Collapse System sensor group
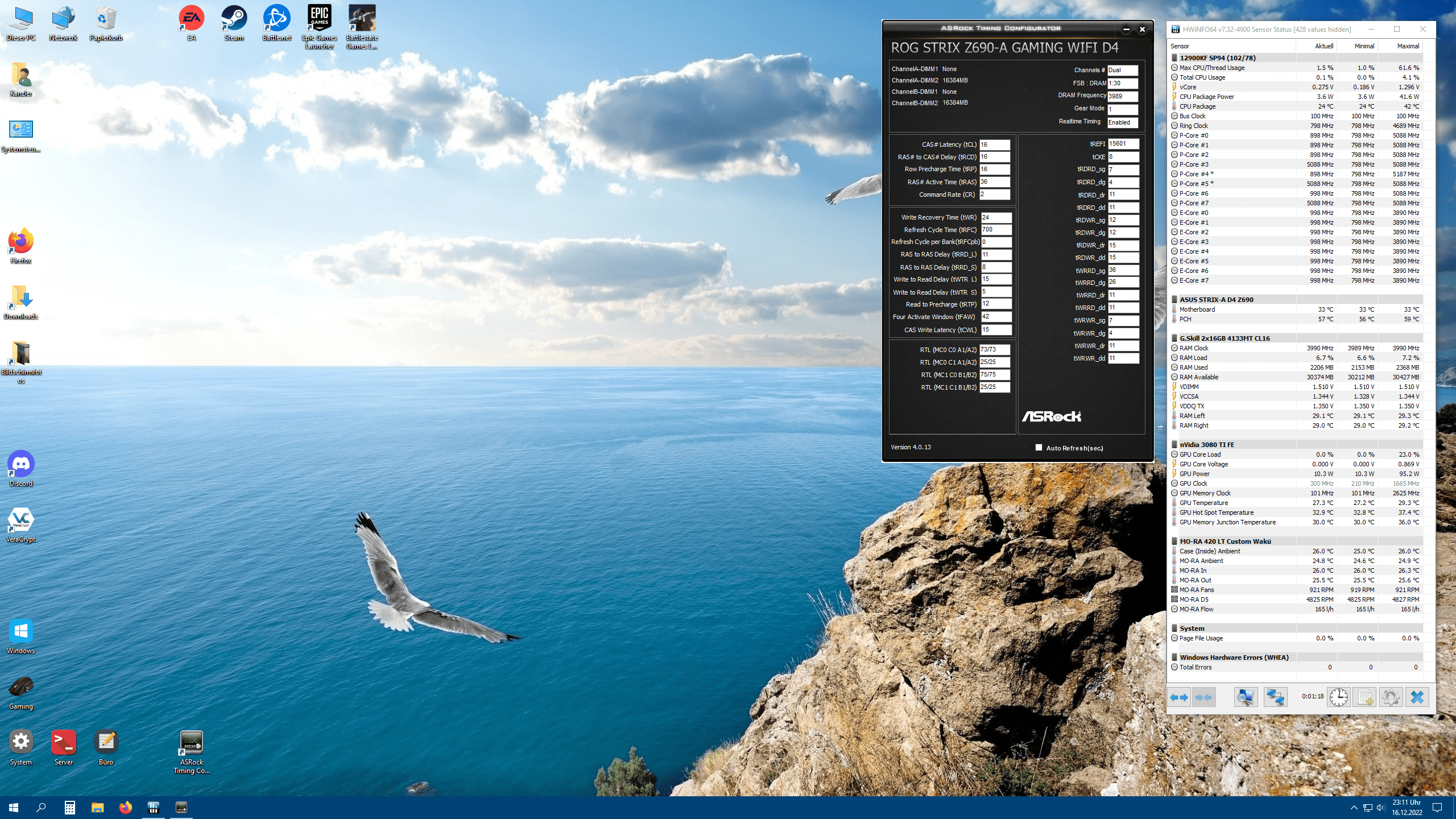Viewport: 1456px width, 819px height. tap(1174, 628)
